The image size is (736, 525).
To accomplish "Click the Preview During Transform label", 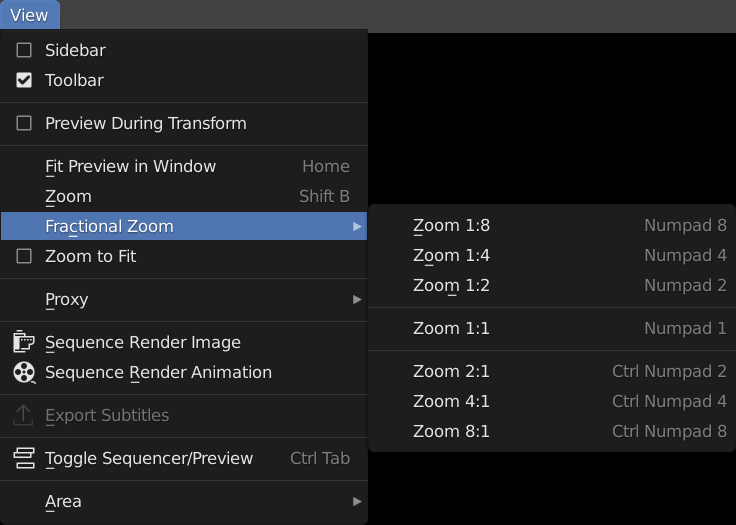I will [146, 124].
